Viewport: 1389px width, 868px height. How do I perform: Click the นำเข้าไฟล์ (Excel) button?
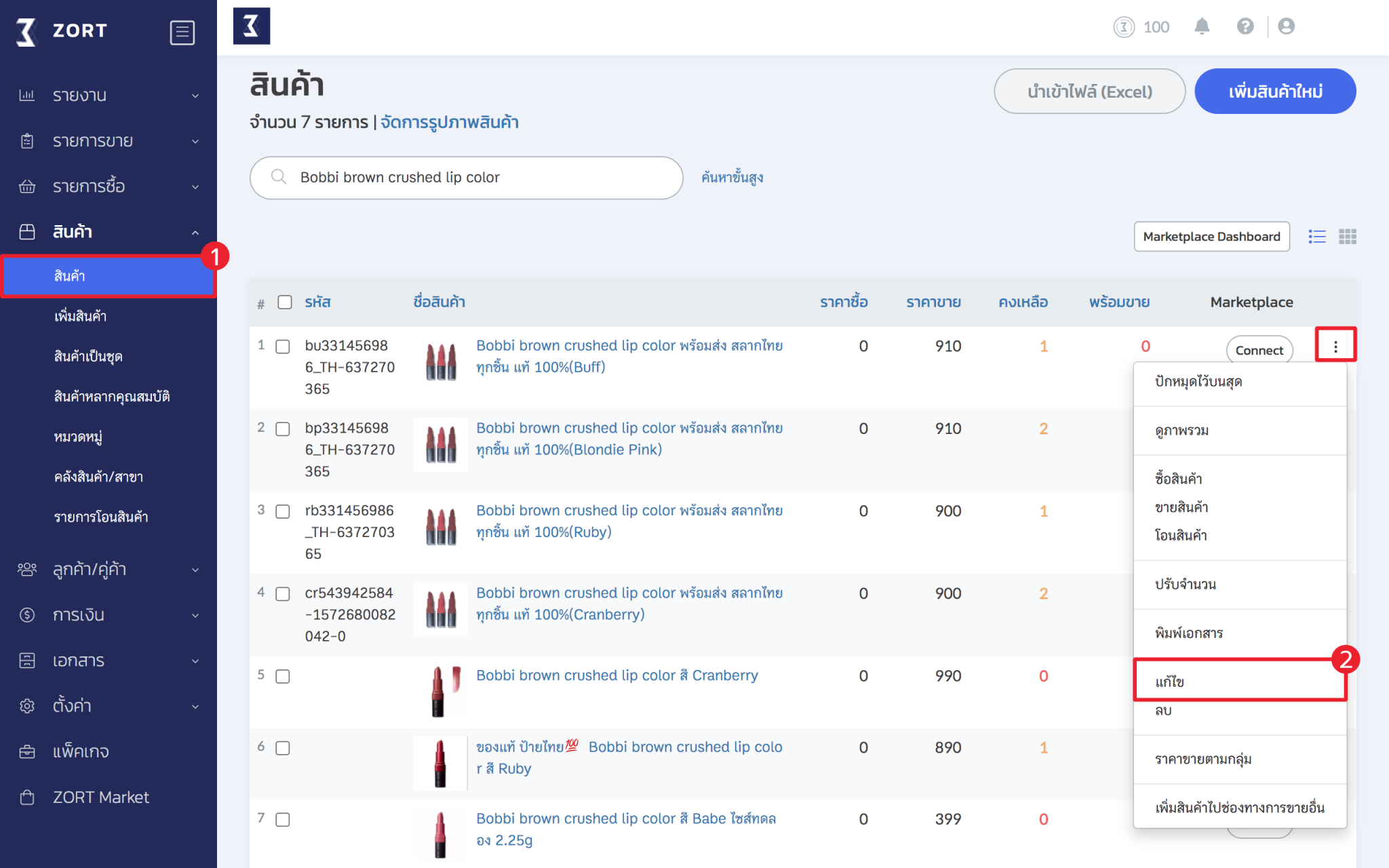(x=1089, y=92)
